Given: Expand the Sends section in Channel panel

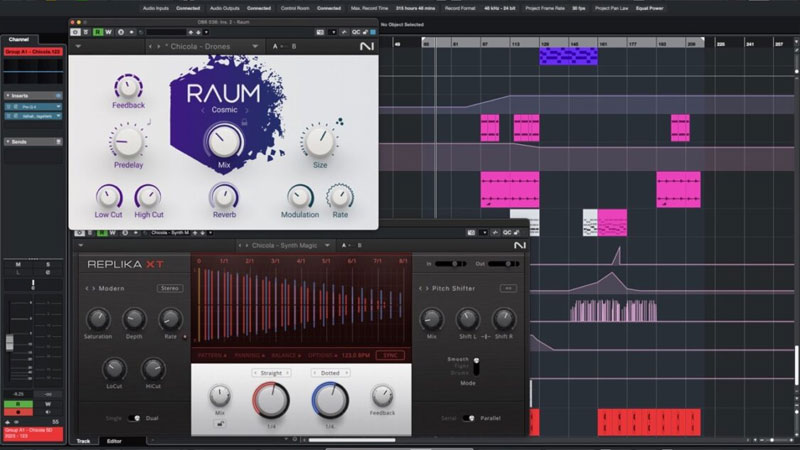Looking at the screenshot, I should 33,142.
